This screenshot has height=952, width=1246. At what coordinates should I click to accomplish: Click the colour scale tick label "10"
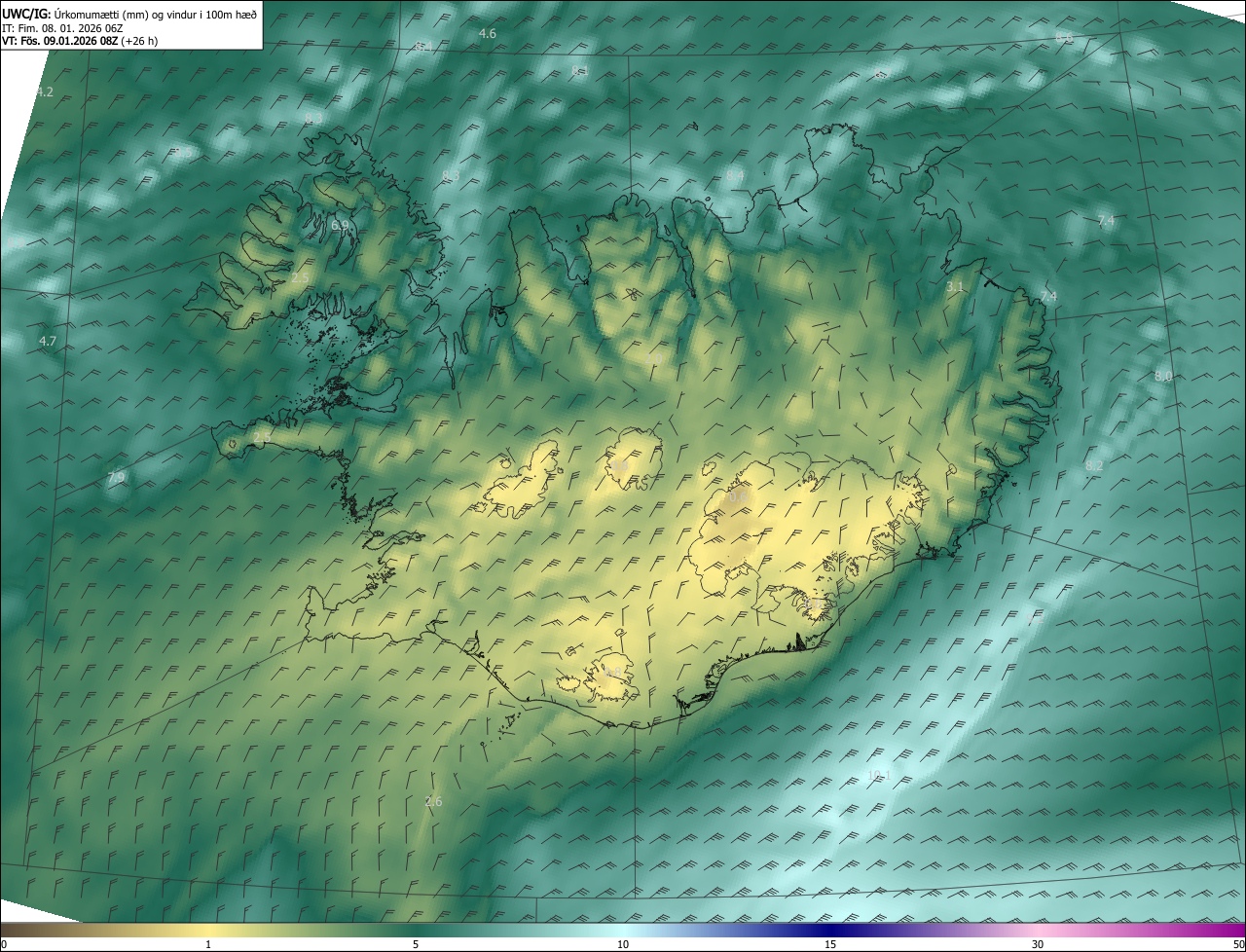[x=623, y=945]
